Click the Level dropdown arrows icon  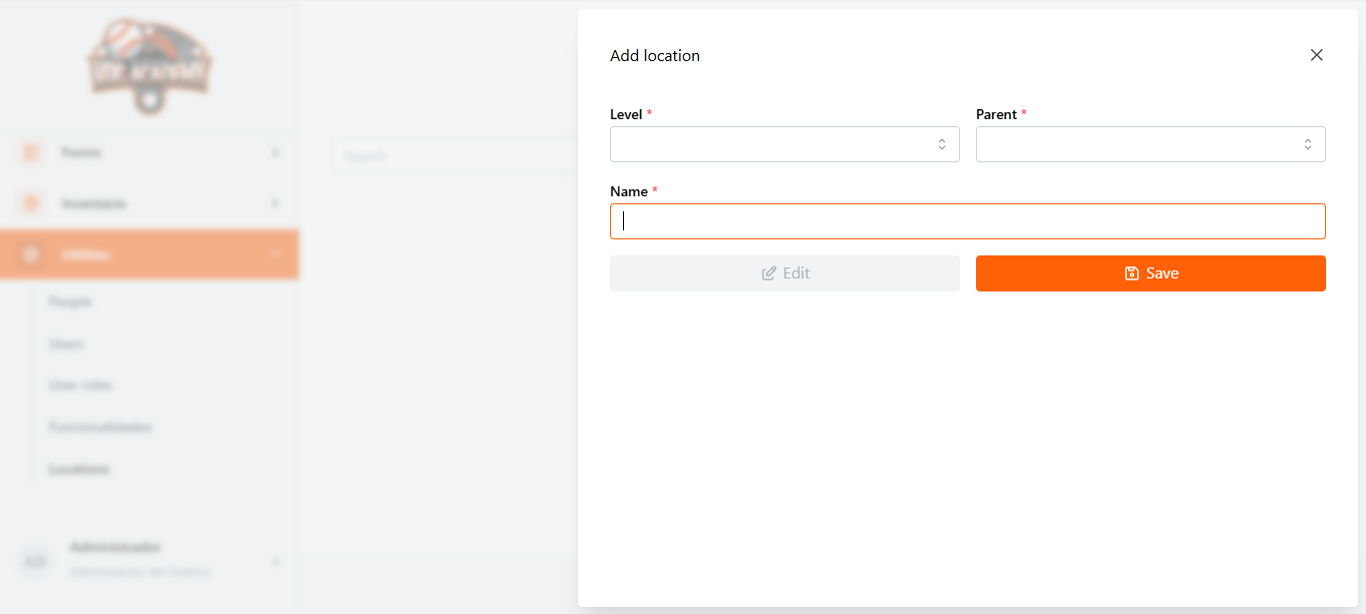click(942, 144)
